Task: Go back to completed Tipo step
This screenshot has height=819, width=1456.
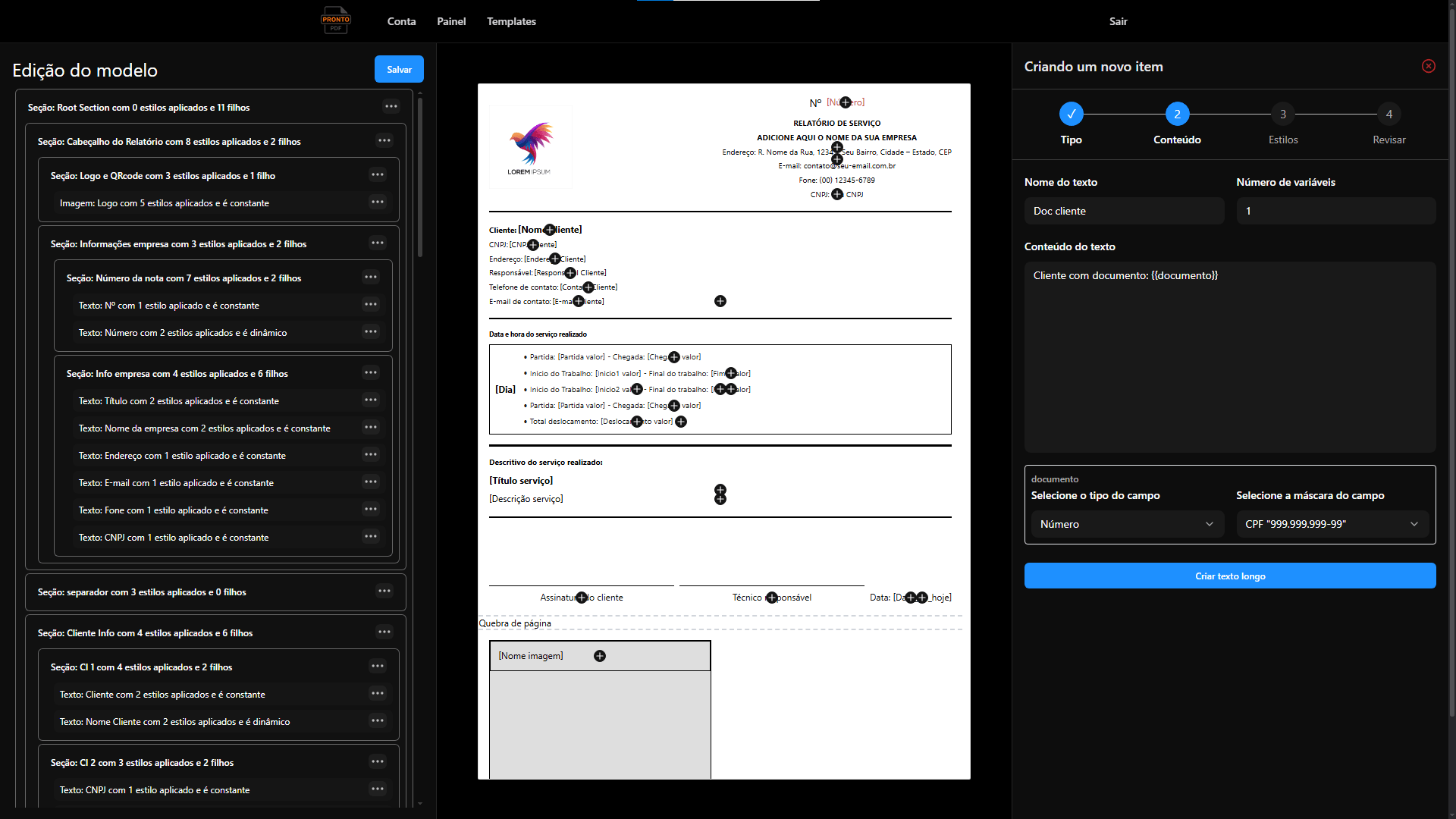Action: tap(1071, 115)
